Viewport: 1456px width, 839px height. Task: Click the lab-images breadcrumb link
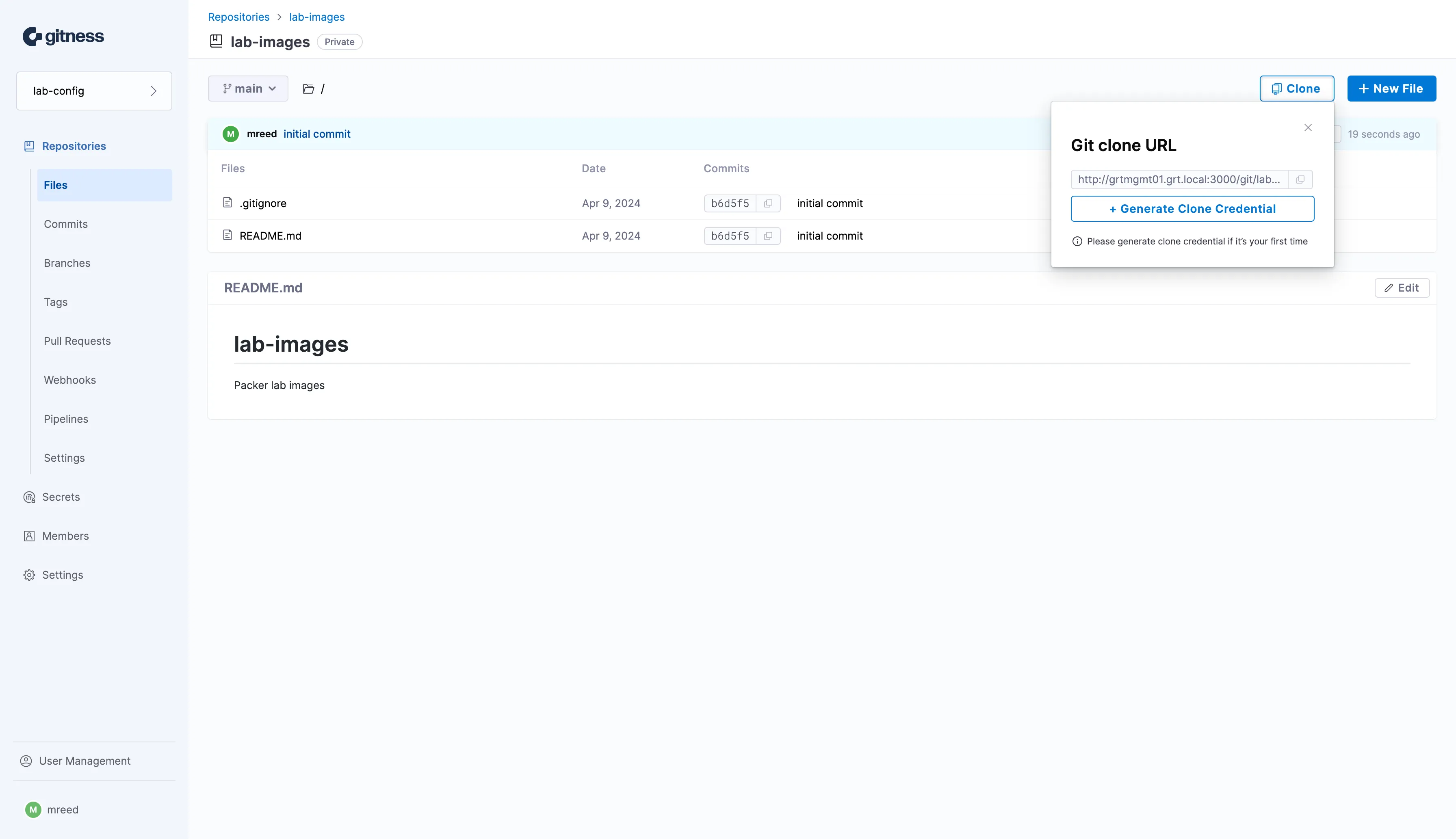coord(316,17)
